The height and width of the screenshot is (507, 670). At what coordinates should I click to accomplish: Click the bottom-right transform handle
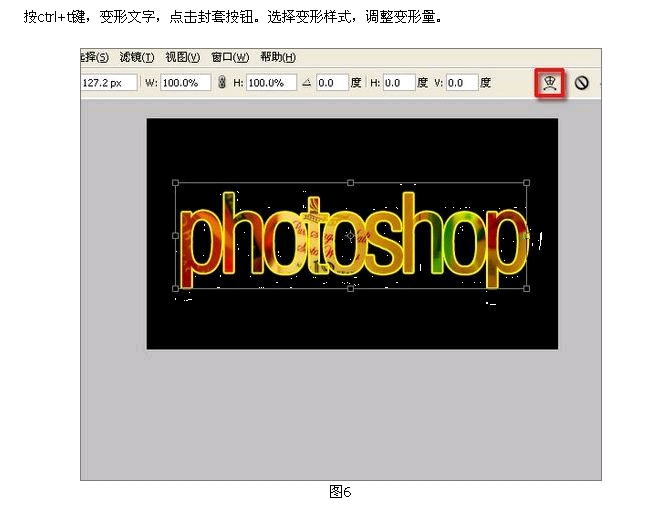point(526,289)
